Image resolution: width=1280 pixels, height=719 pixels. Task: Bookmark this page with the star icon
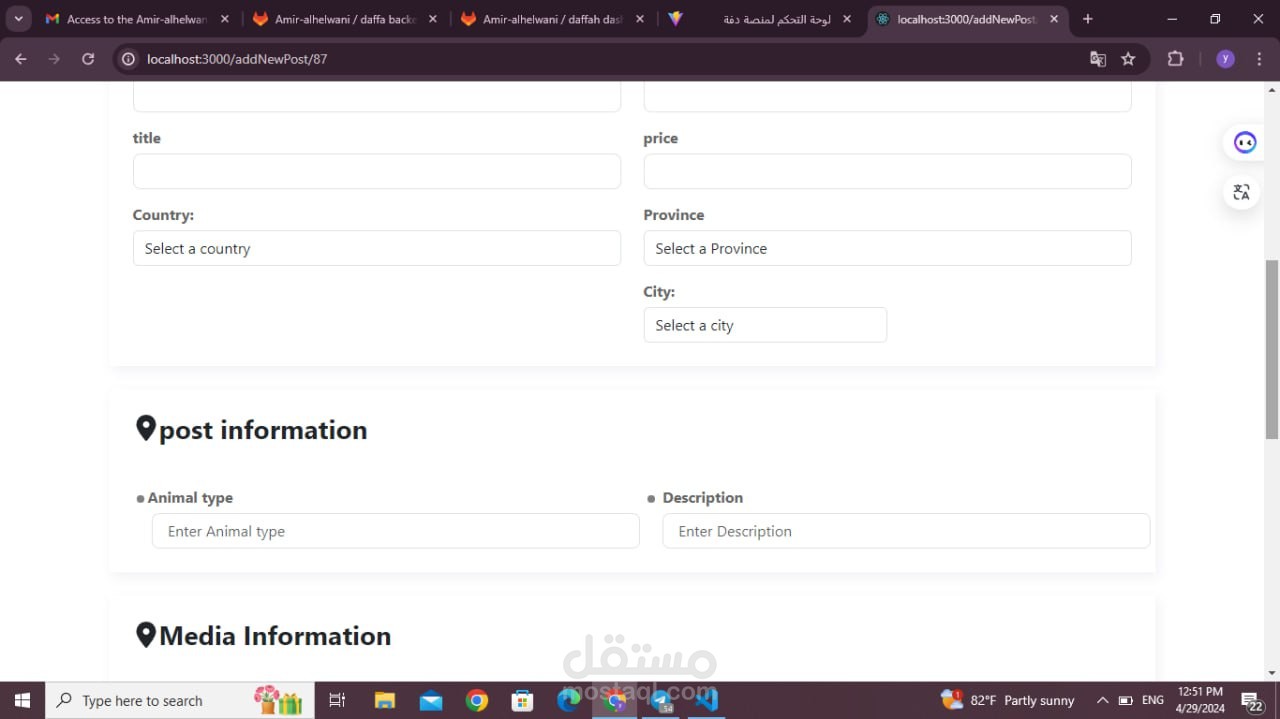click(x=1128, y=59)
